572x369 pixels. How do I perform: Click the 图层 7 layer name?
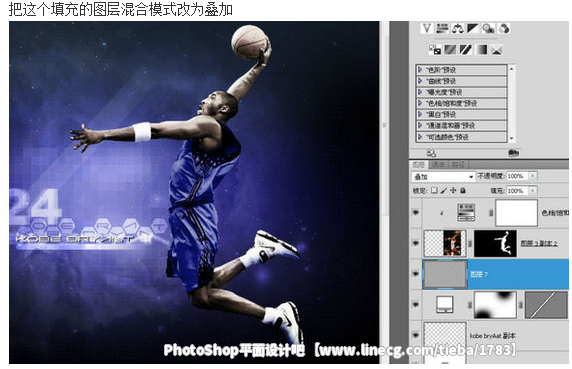click(x=479, y=274)
